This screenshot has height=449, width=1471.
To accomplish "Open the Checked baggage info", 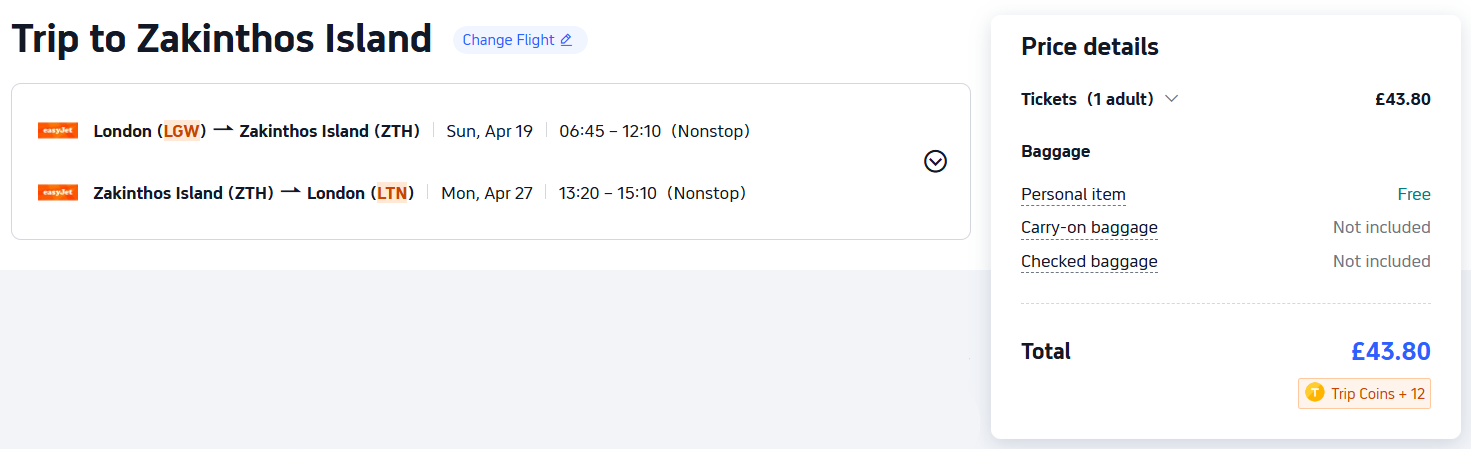I will click(x=1089, y=262).
